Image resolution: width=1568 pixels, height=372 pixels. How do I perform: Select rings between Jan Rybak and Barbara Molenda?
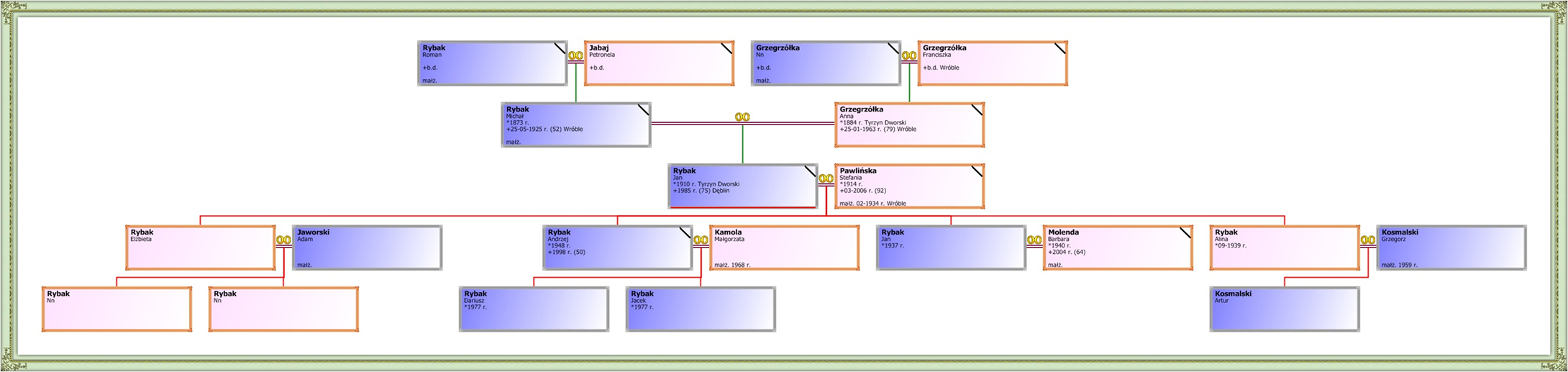click(1034, 240)
